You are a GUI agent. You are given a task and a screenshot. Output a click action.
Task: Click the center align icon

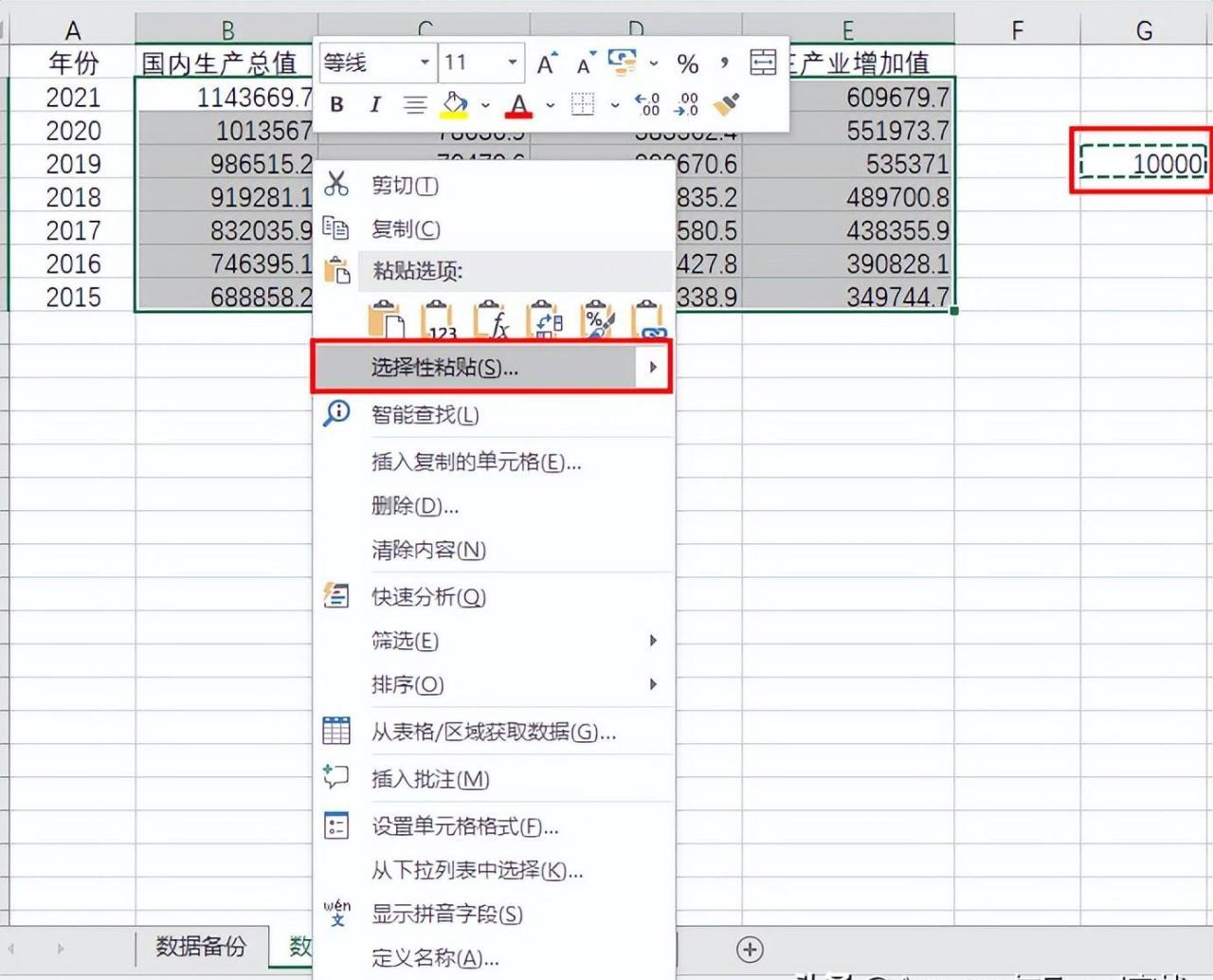(414, 105)
